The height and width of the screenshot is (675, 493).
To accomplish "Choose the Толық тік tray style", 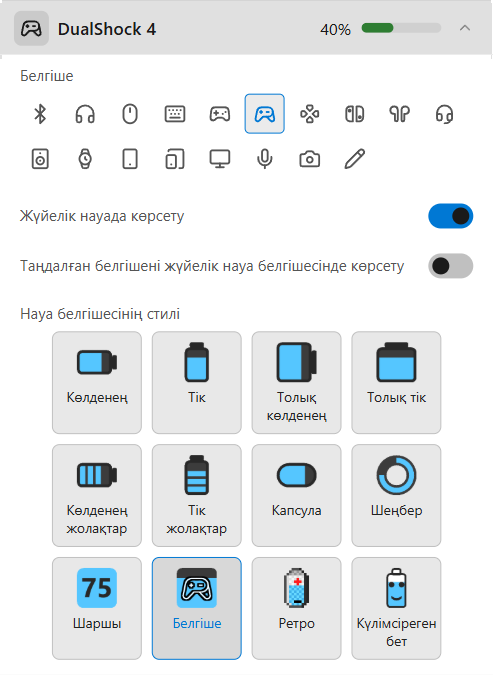I will [397, 383].
